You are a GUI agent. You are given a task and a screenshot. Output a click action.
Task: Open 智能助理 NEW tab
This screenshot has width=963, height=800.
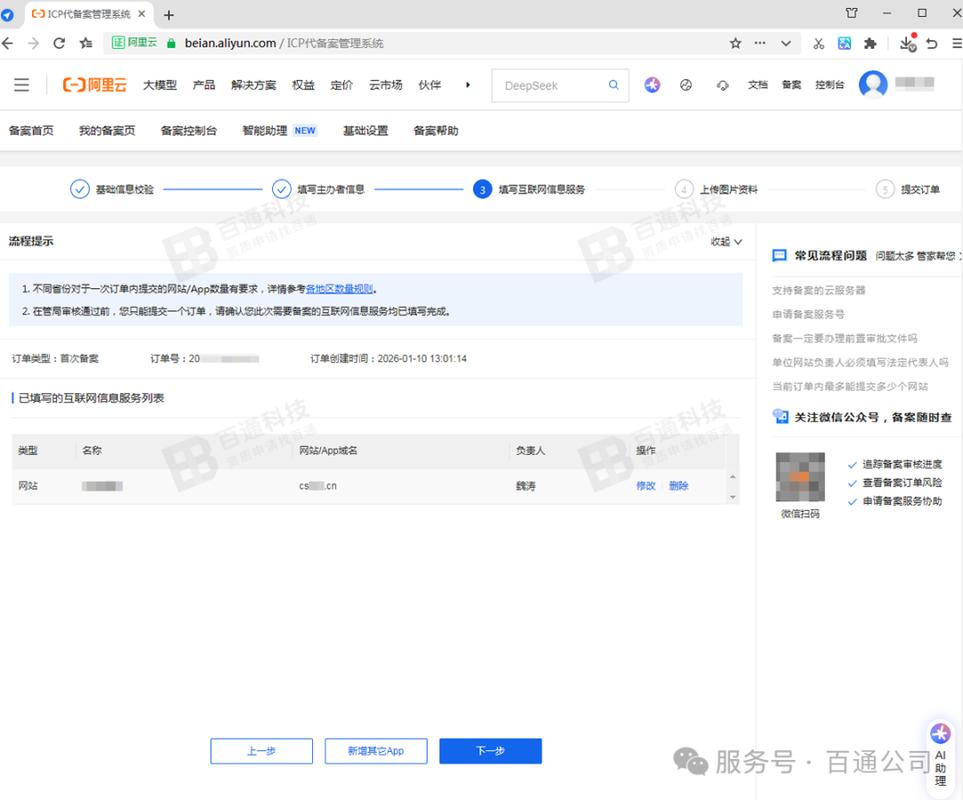click(279, 130)
